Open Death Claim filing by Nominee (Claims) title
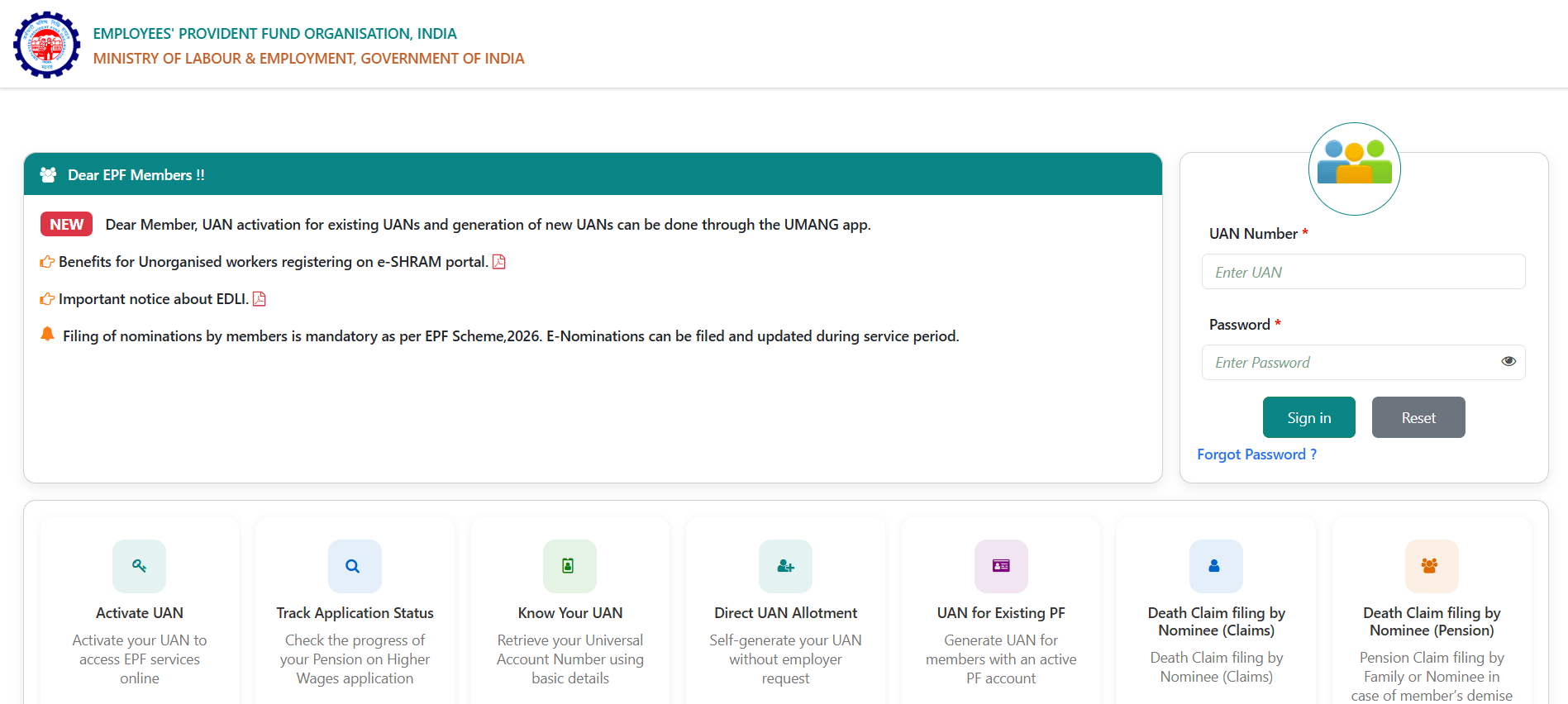1568x704 pixels. tap(1217, 621)
